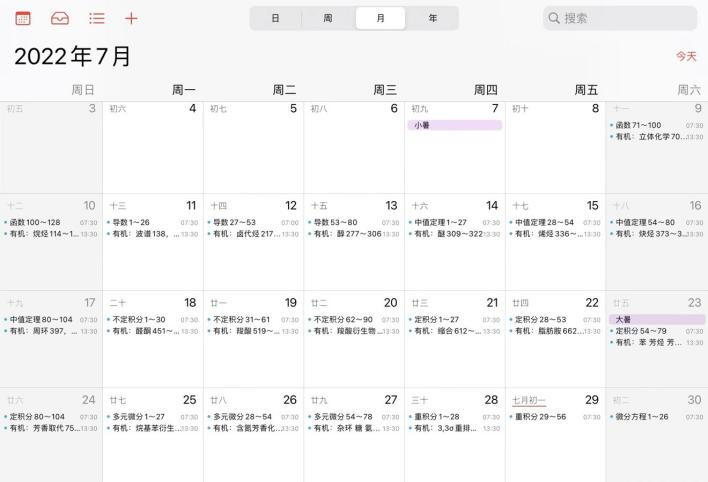Open the calendars list icon
Image resolution: width=708 pixels, height=482 pixels.
tap(23, 18)
